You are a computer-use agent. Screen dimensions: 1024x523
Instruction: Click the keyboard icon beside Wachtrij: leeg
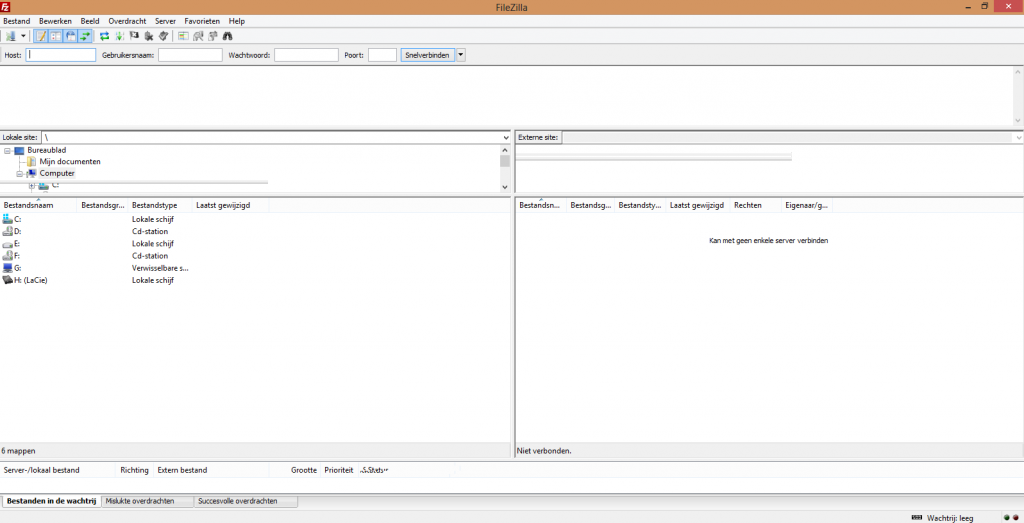click(x=917, y=518)
